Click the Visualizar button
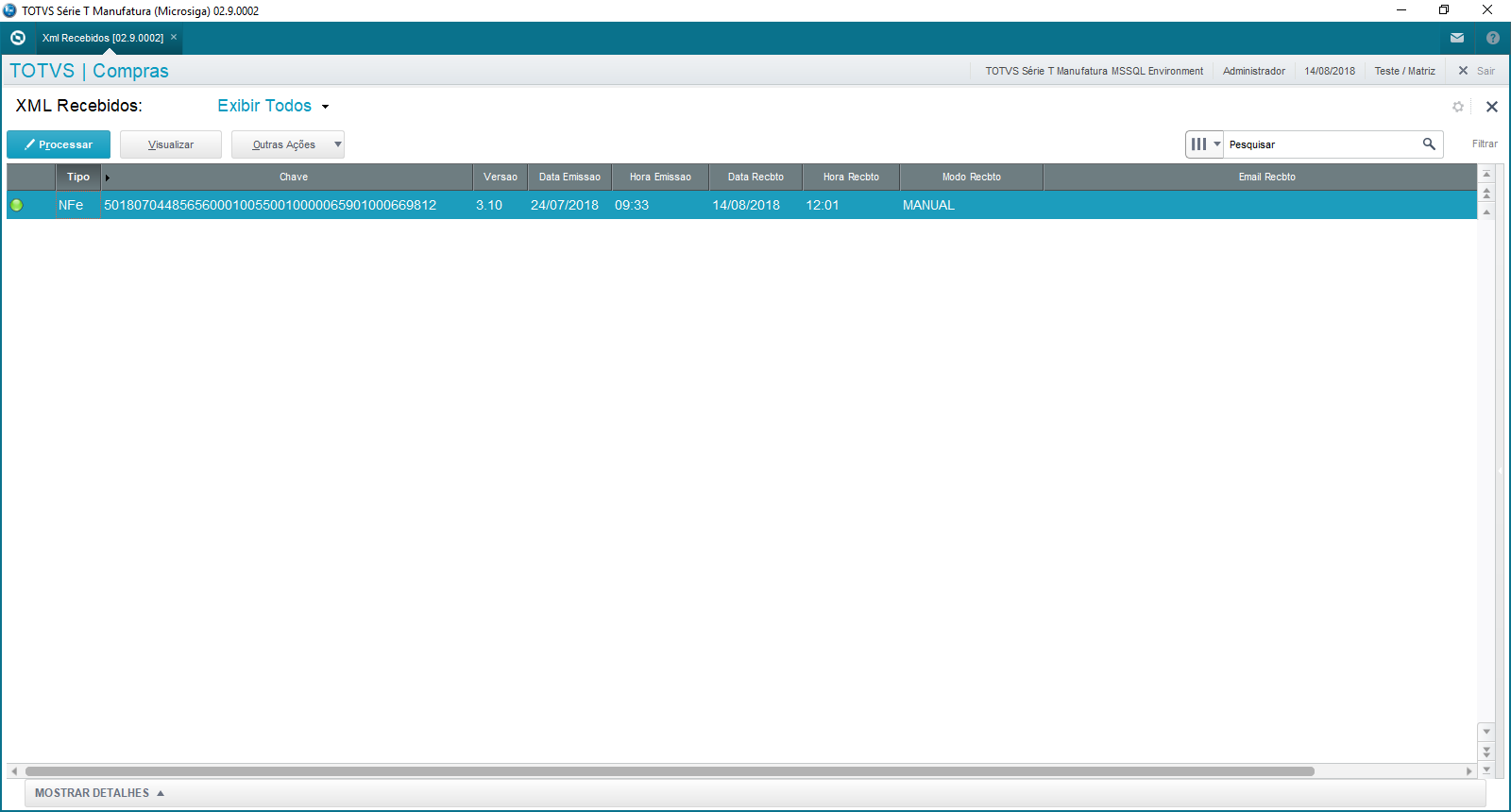The width and height of the screenshot is (1511, 812). [x=171, y=144]
